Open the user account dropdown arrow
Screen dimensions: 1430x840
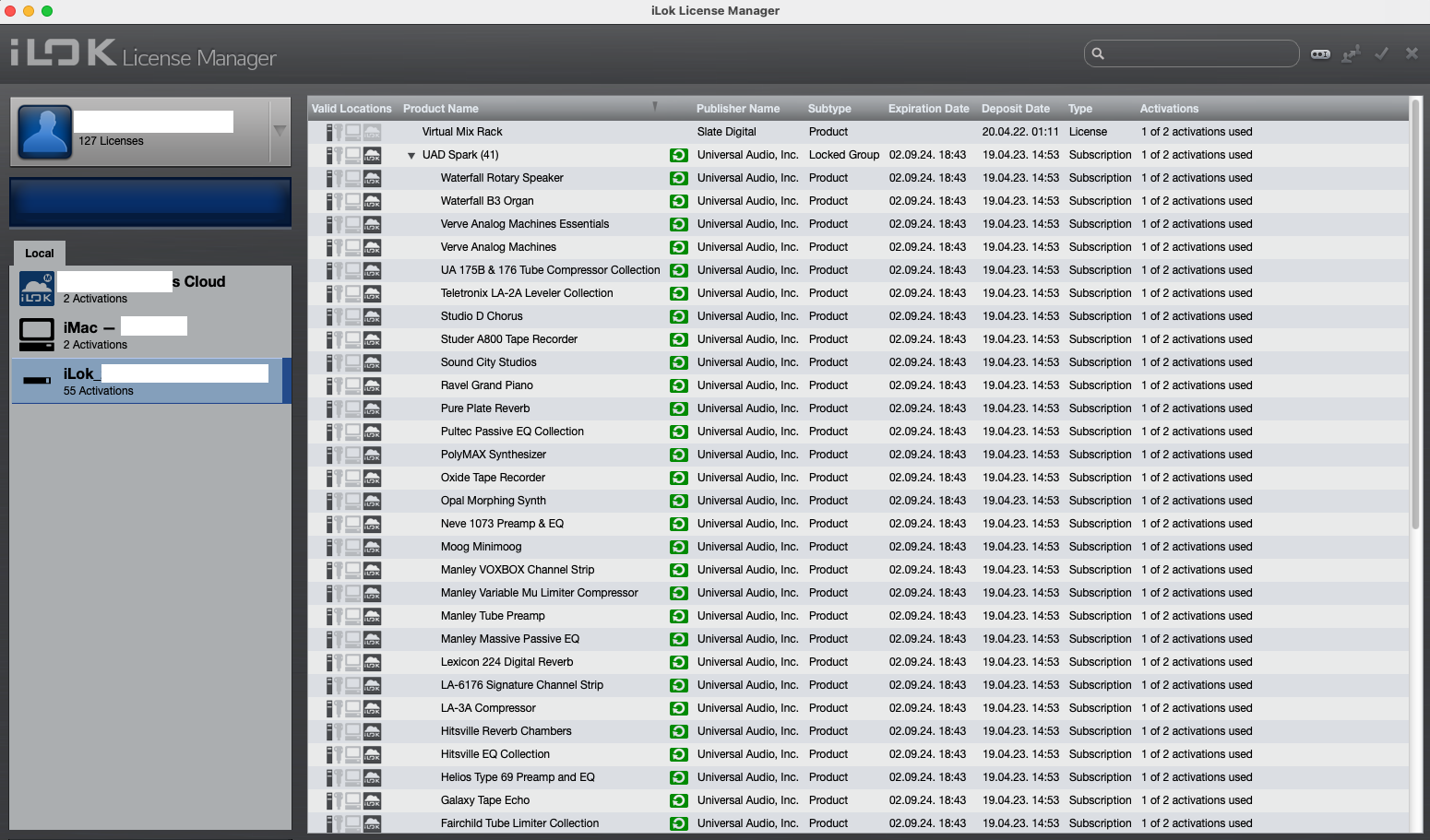280,132
